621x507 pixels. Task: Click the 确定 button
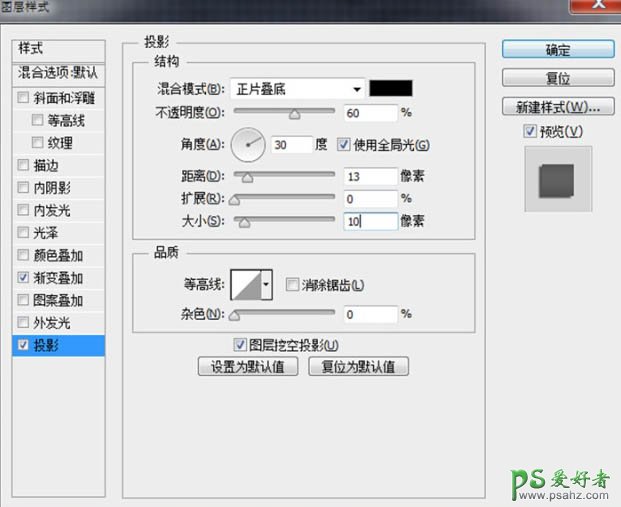557,50
